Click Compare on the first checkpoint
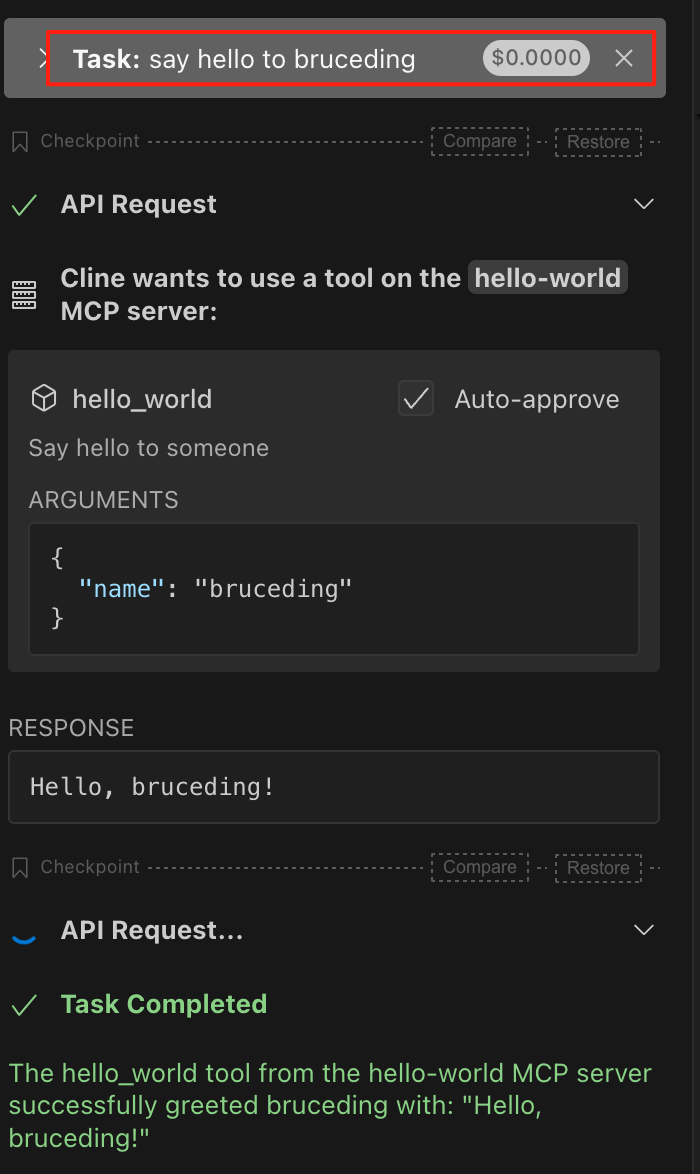Image resolution: width=700 pixels, height=1174 pixels. click(480, 141)
